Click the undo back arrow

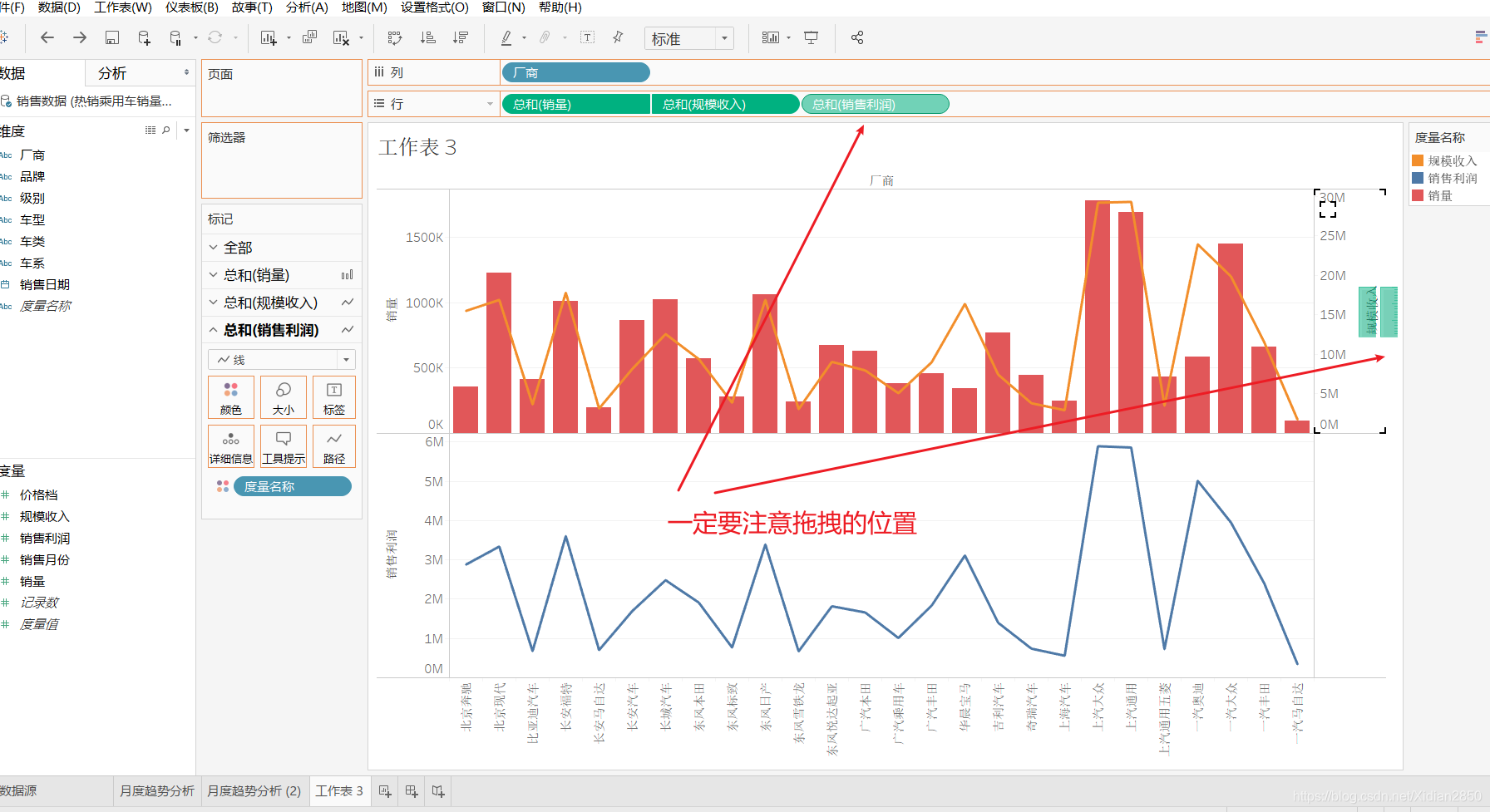pyautogui.click(x=47, y=37)
